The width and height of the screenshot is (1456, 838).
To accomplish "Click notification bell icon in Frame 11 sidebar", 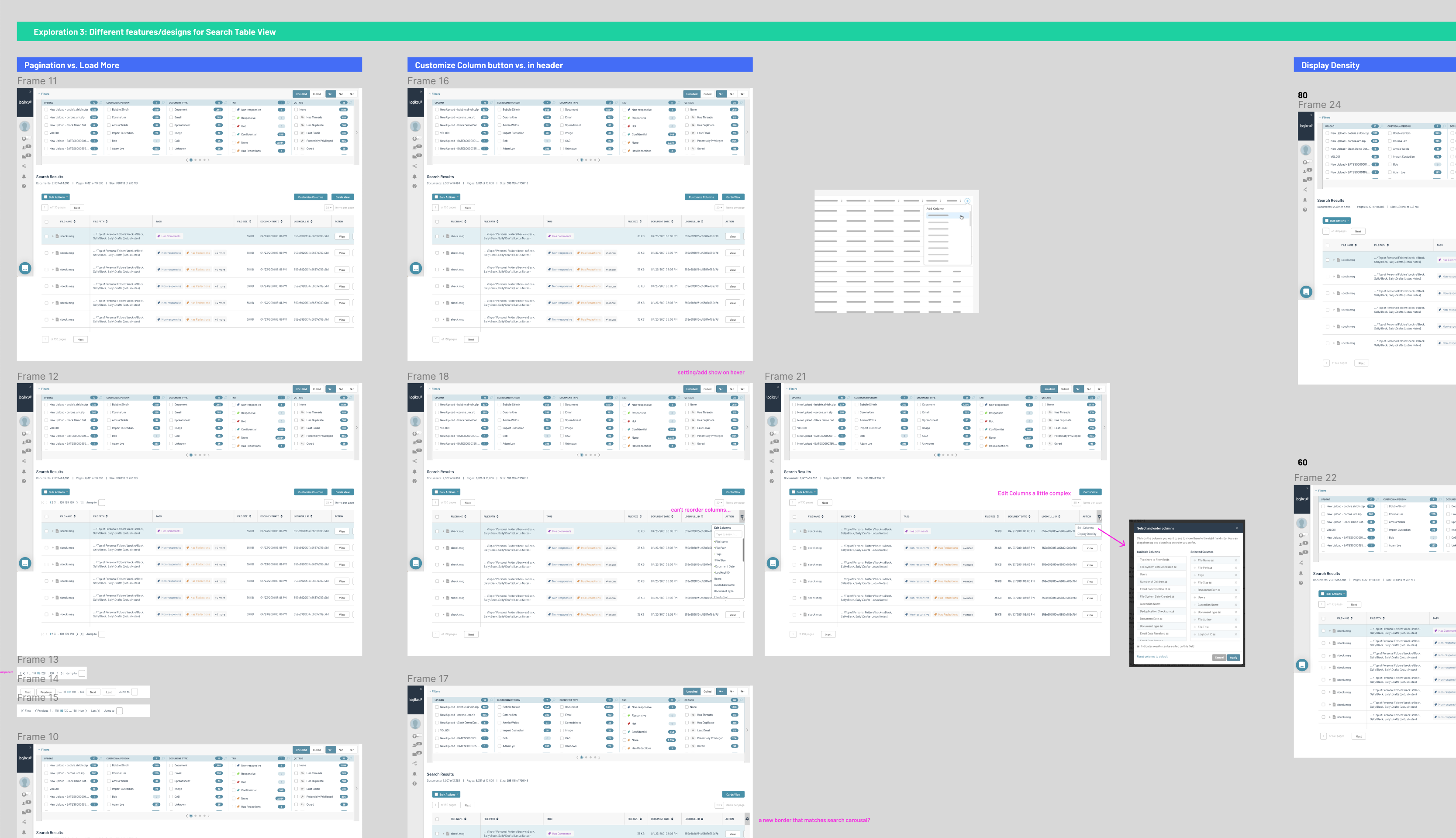I will point(24,177).
